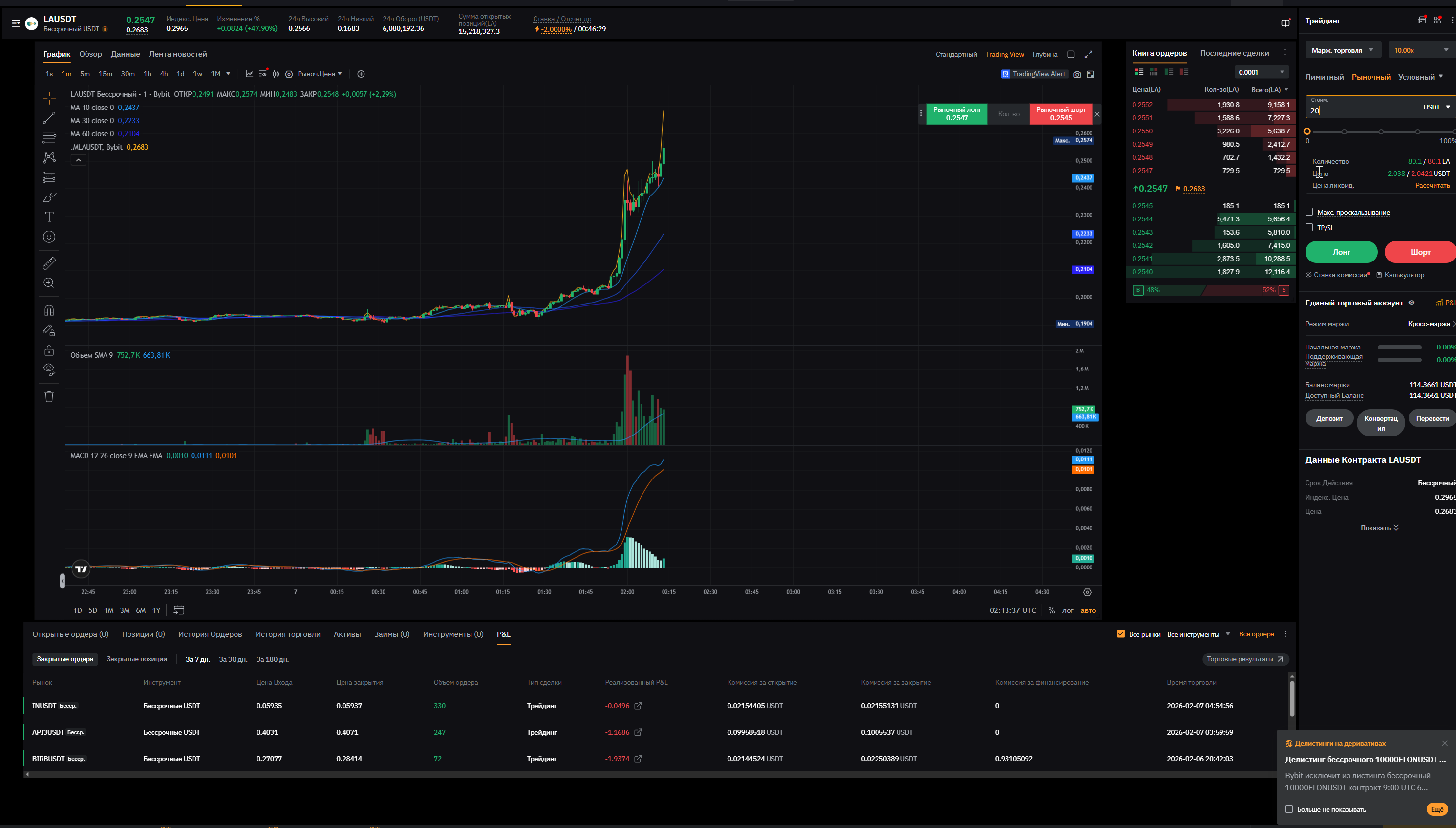
Task: Uncheck the all markets checkbox
Action: click(x=1120, y=633)
